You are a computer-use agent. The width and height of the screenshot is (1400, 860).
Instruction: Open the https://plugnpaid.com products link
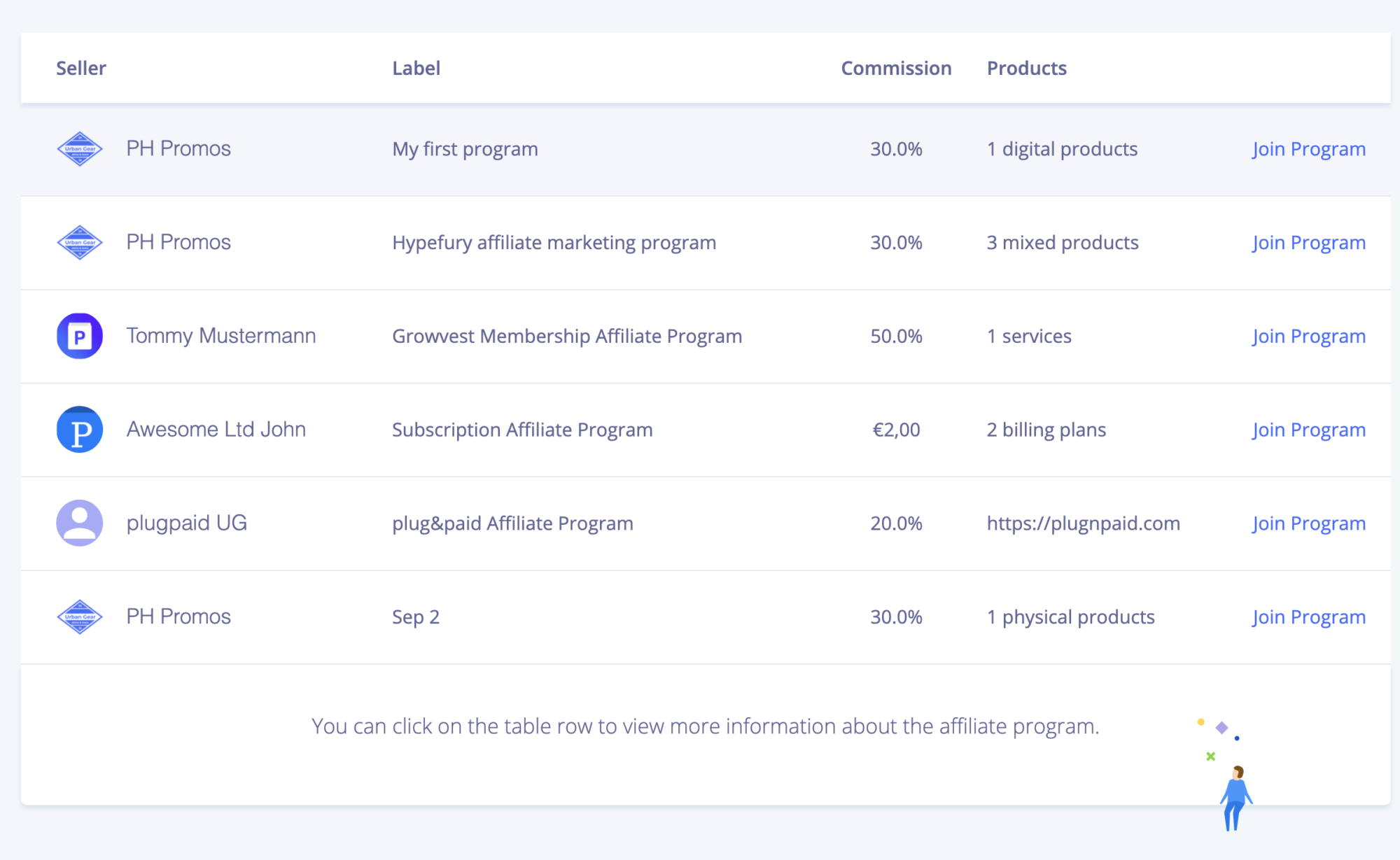coord(1083,523)
